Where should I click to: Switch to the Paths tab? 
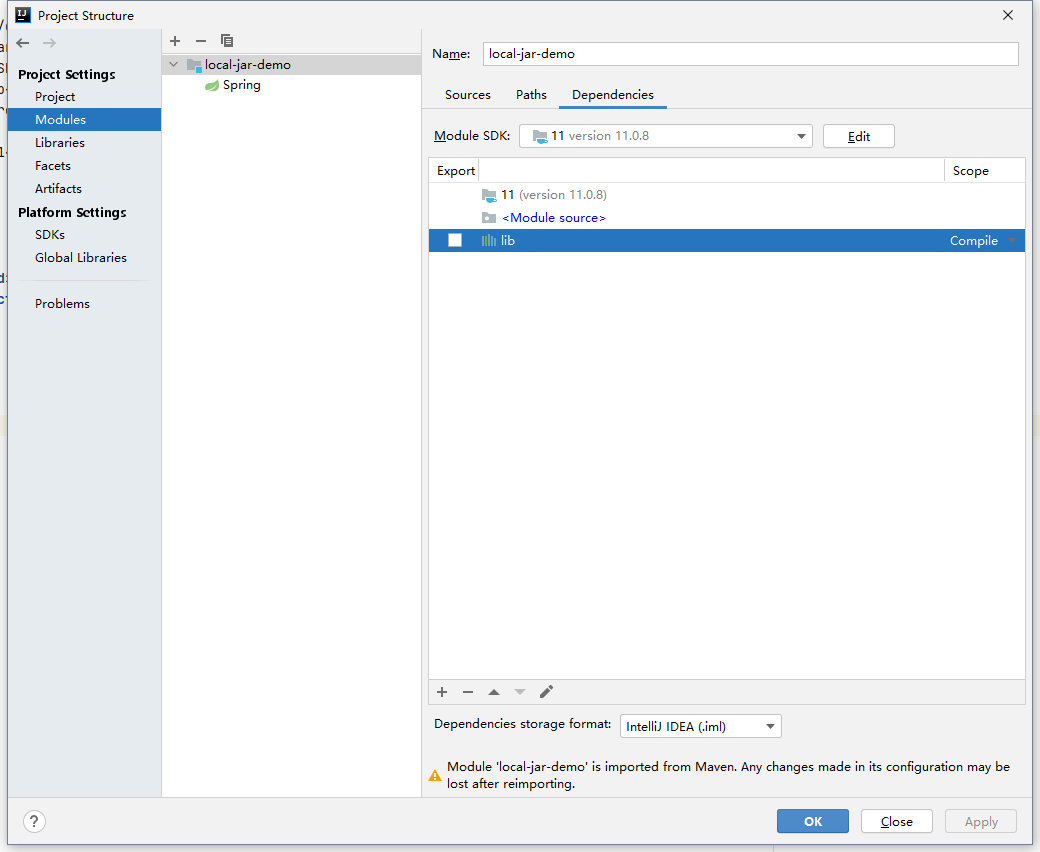[x=531, y=95]
